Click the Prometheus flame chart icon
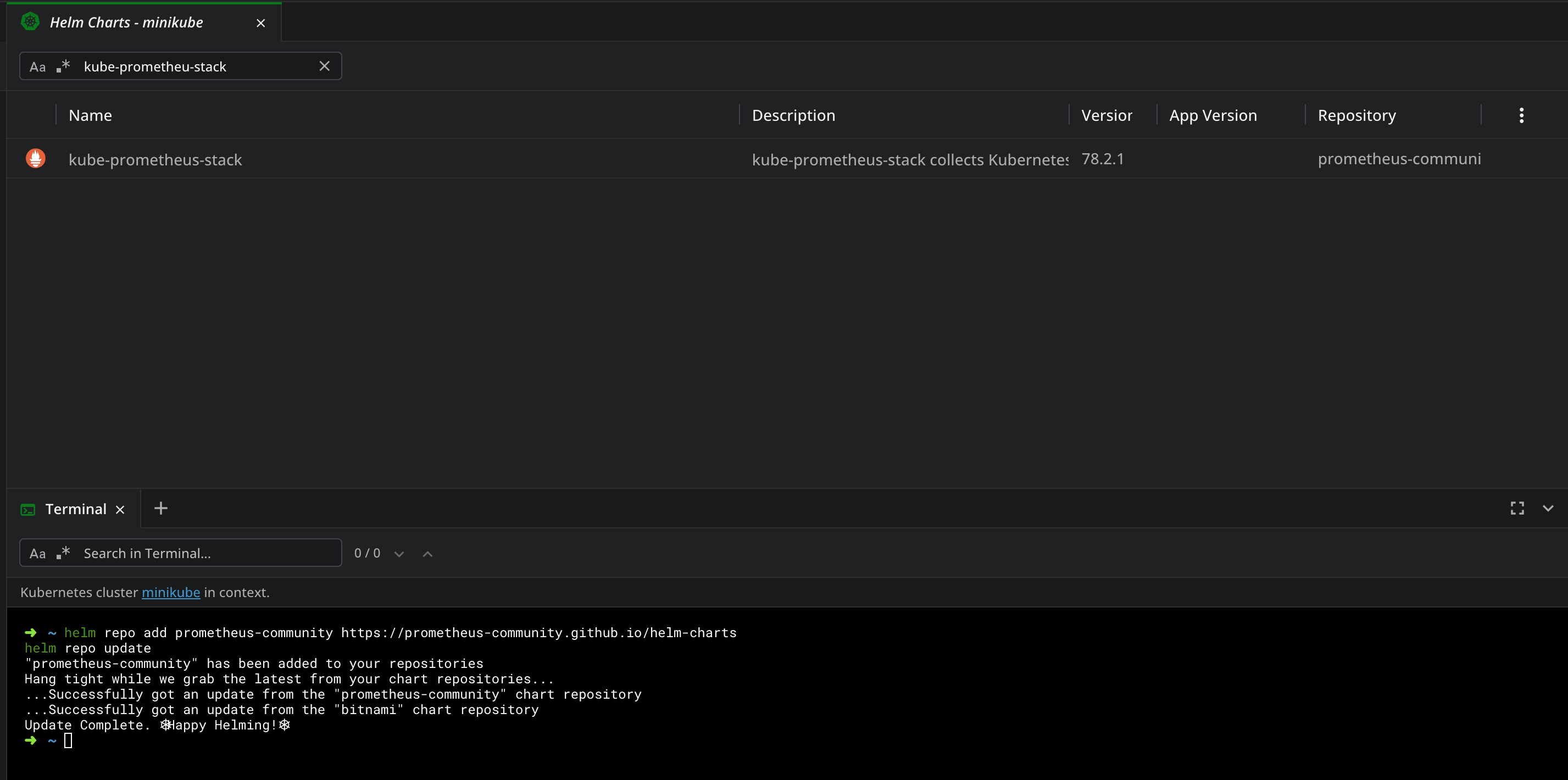Viewport: 1568px width, 780px height. point(35,159)
